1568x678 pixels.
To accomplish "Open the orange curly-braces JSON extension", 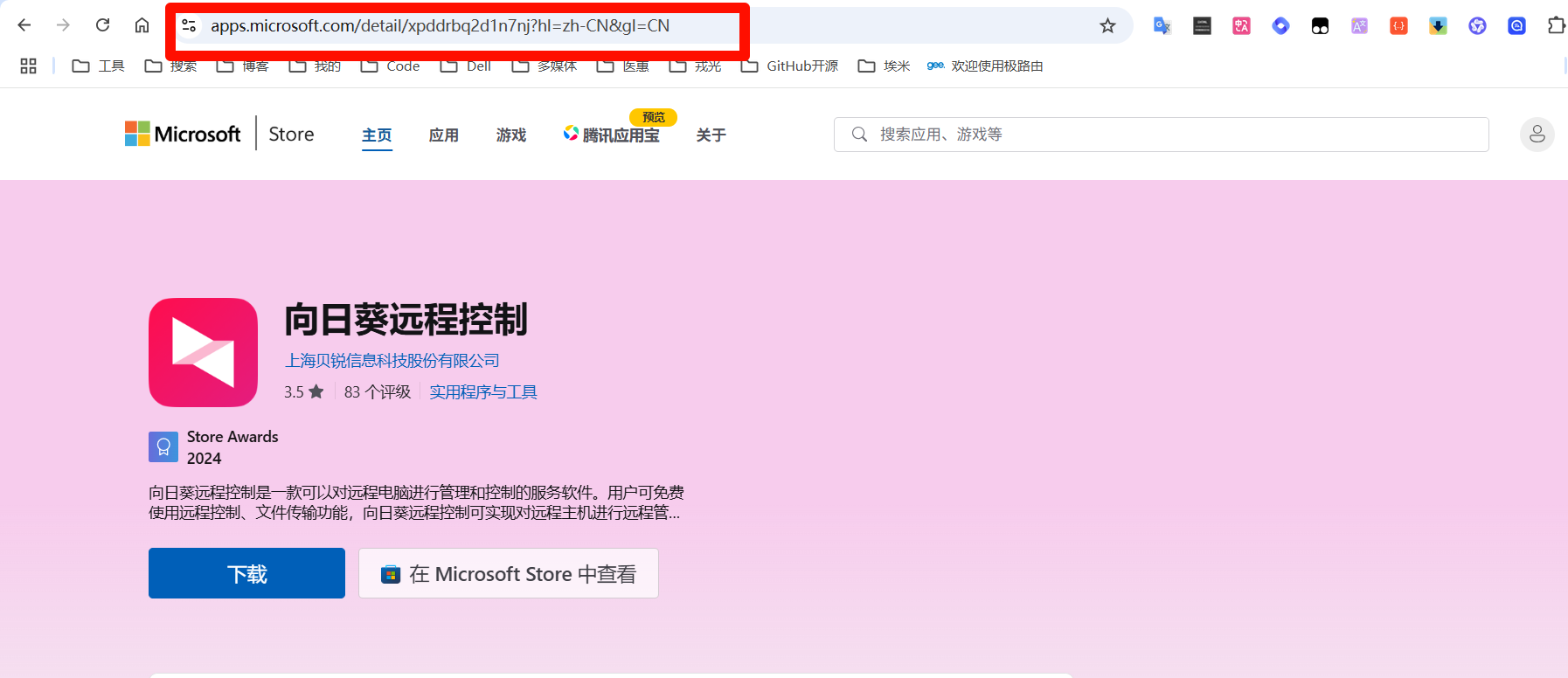I will click(1398, 25).
